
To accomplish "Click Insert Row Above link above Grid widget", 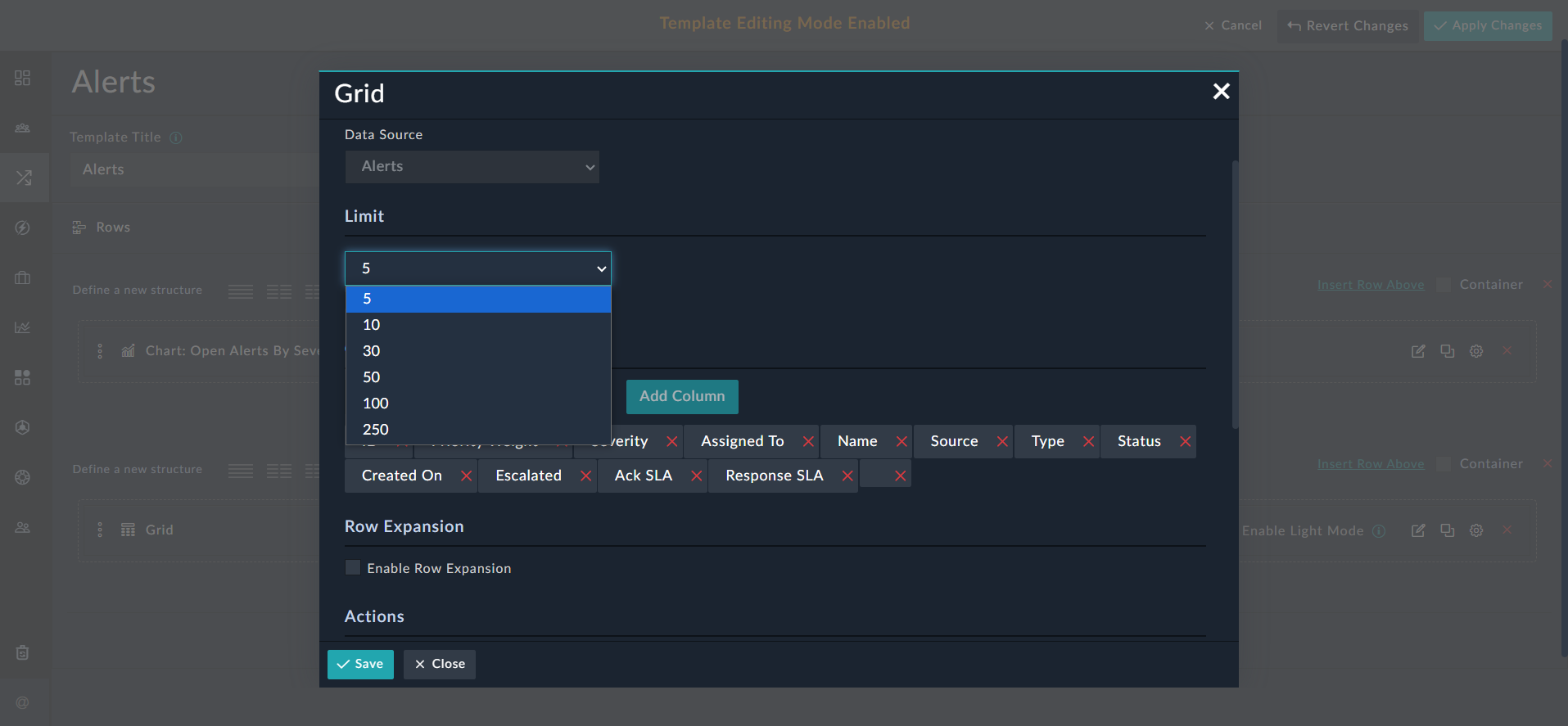I will (1371, 464).
